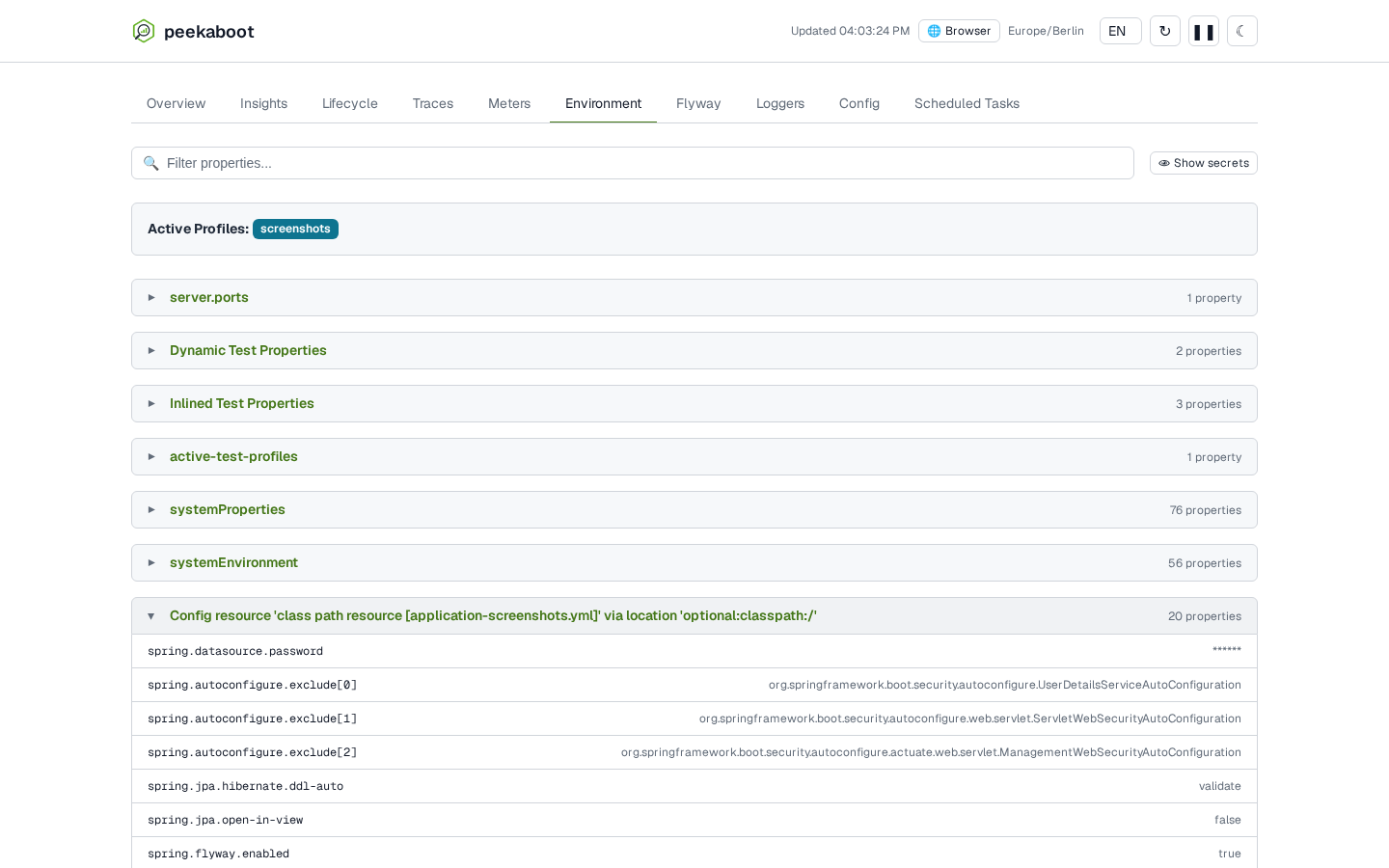Click the Updated 04:03:24 PM timestamp
The height and width of the screenshot is (868, 1389).
[x=850, y=31]
